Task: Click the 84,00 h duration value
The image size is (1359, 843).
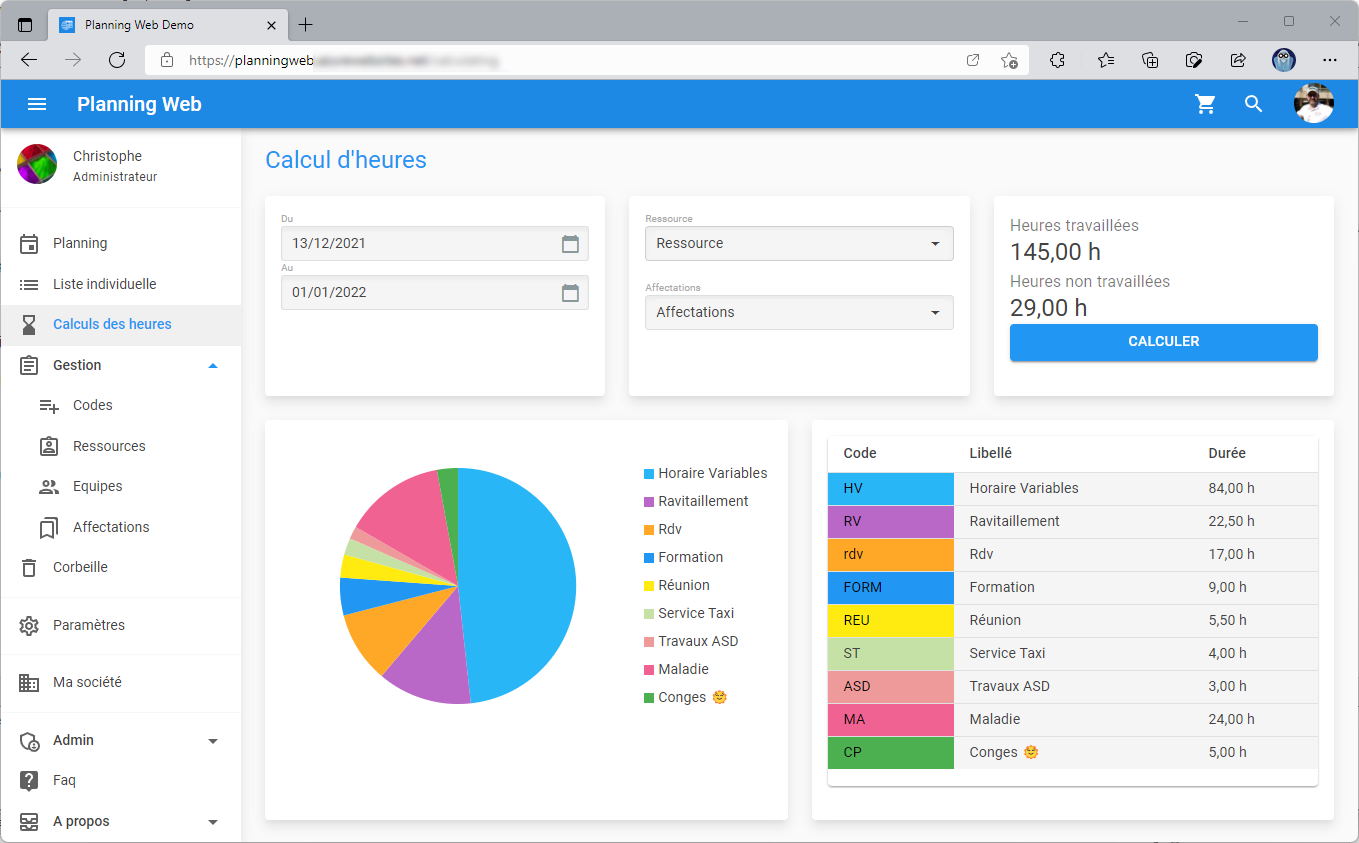Action: (1231, 488)
